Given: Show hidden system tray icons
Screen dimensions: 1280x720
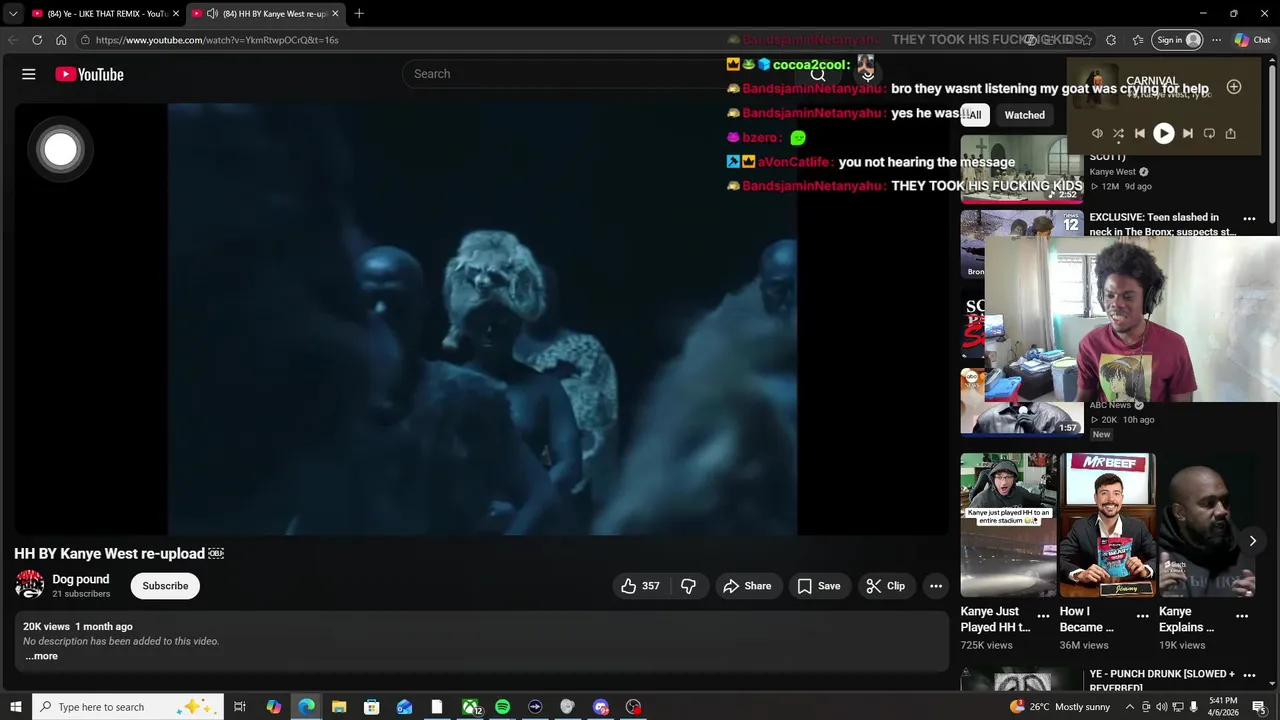Looking at the screenshot, I should pyautogui.click(x=1130, y=707).
